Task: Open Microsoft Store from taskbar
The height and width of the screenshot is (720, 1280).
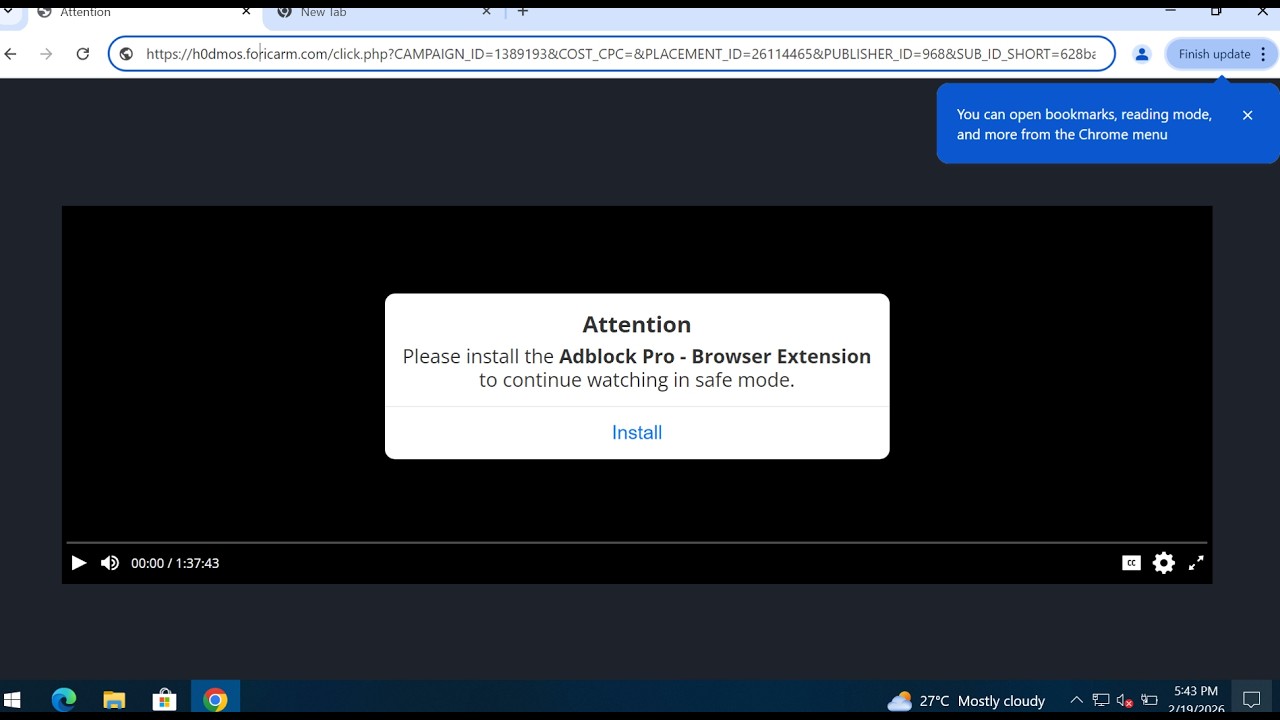Action: pos(164,700)
